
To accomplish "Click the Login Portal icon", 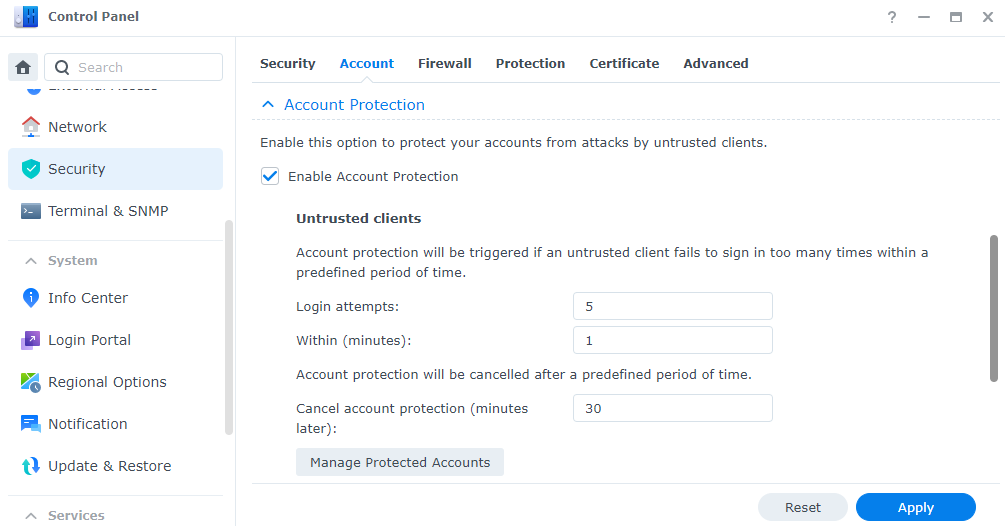I will point(30,340).
